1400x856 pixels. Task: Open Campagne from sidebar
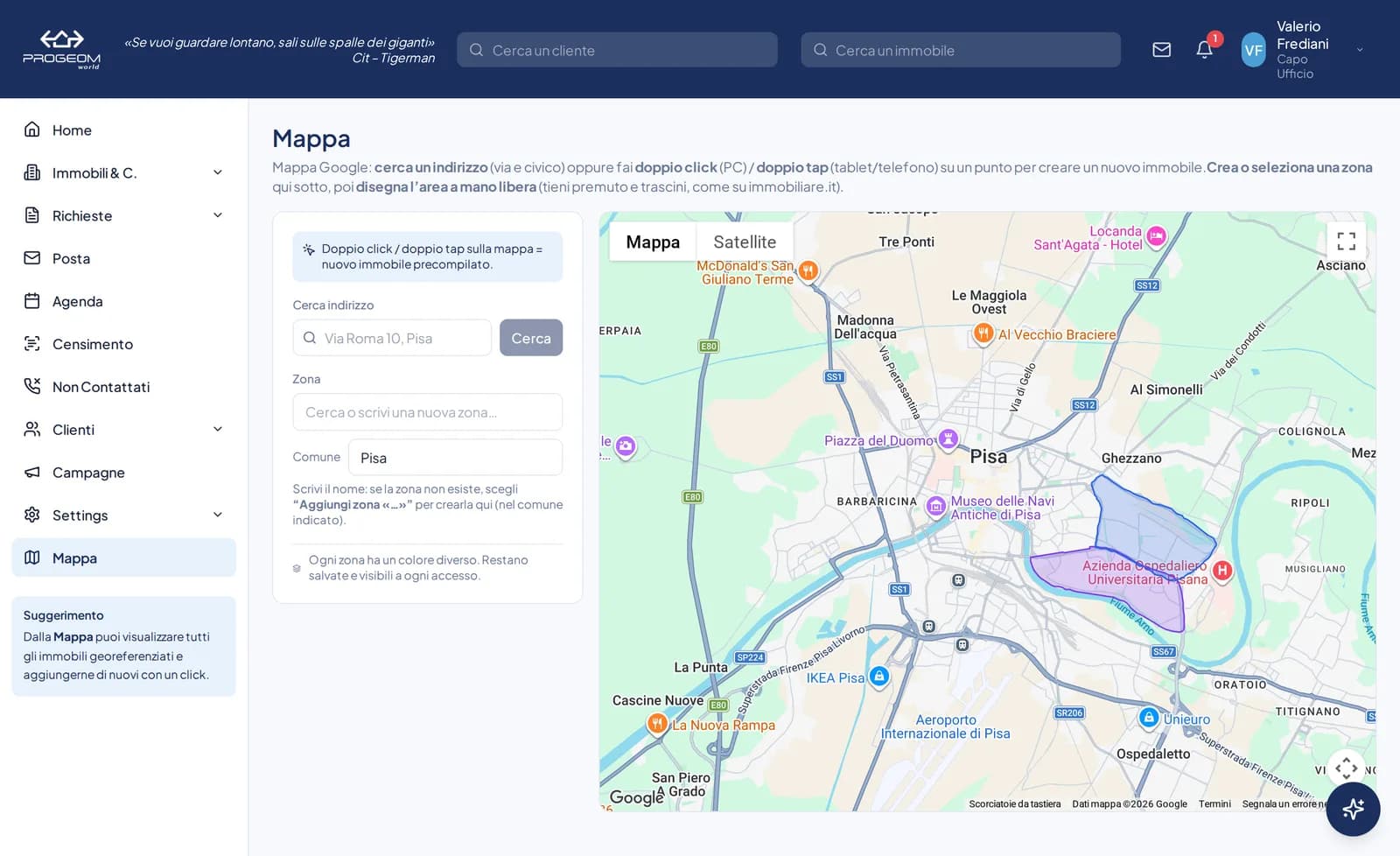(123, 473)
